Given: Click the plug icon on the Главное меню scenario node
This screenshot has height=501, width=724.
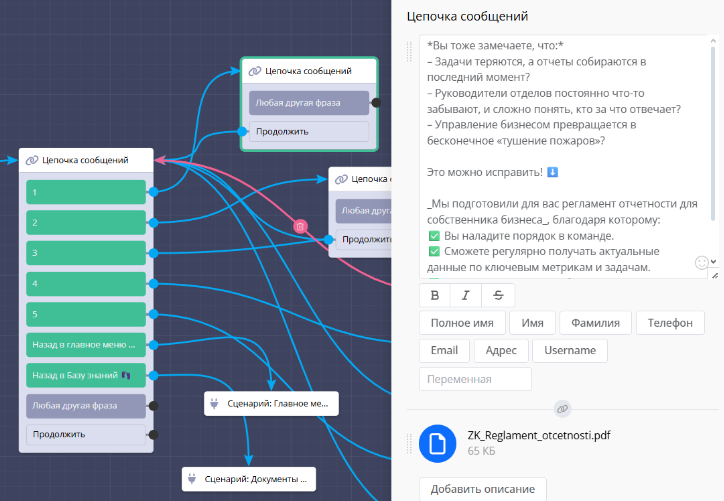Looking at the screenshot, I should click(215, 404).
